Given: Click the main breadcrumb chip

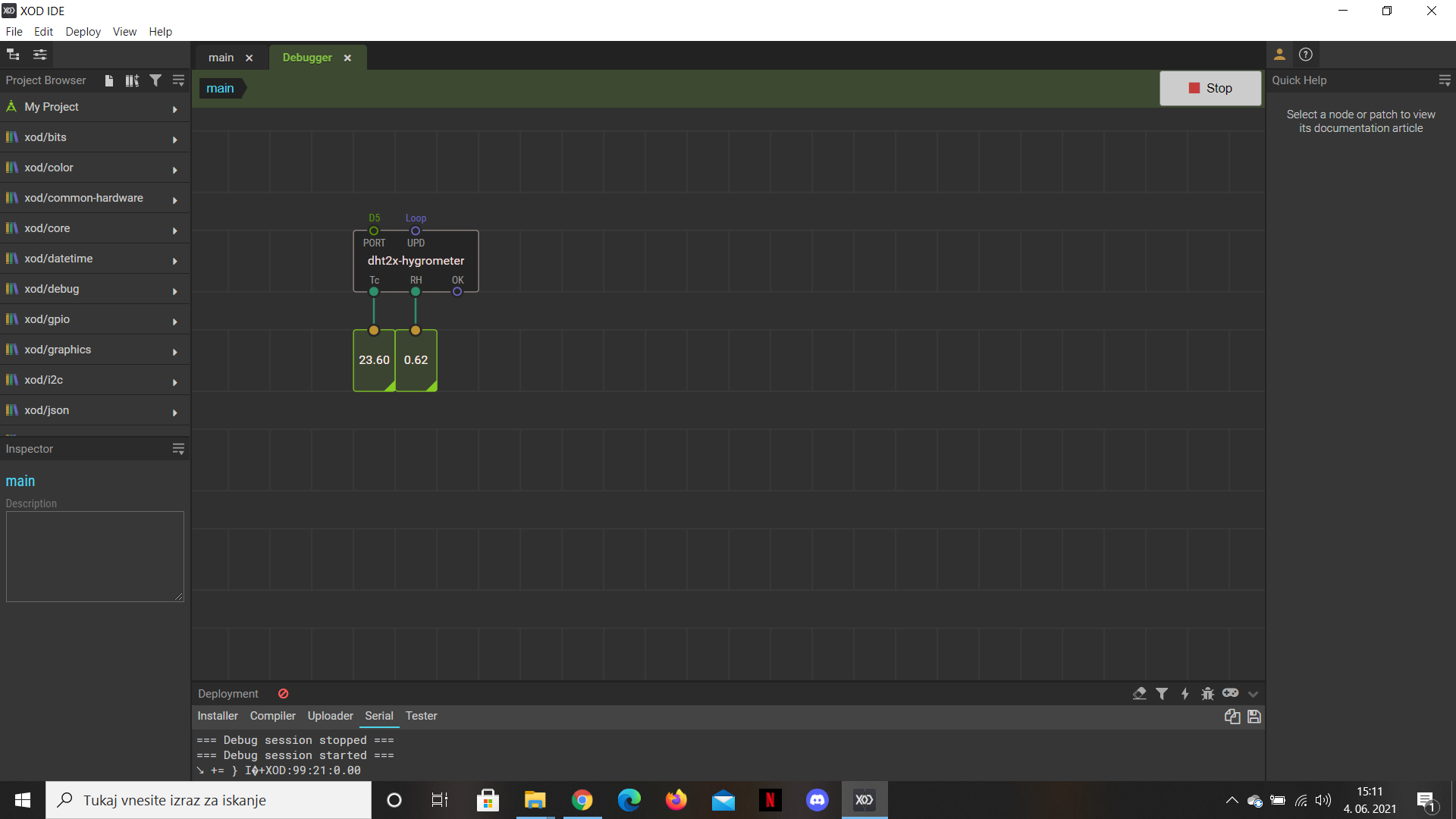Looking at the screenshot, I should click(x=221, y=89).
